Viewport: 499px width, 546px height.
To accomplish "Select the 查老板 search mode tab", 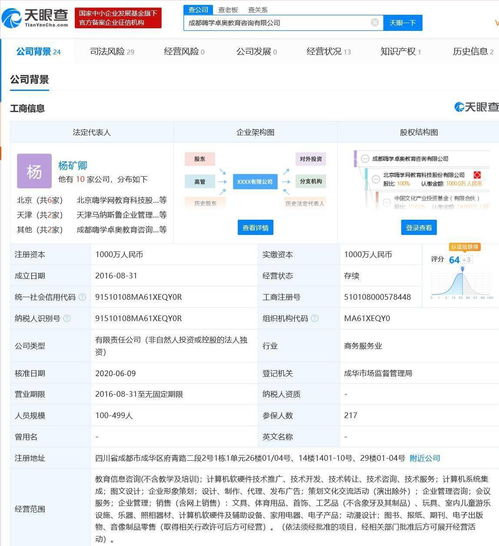I will tap(228, 10).
